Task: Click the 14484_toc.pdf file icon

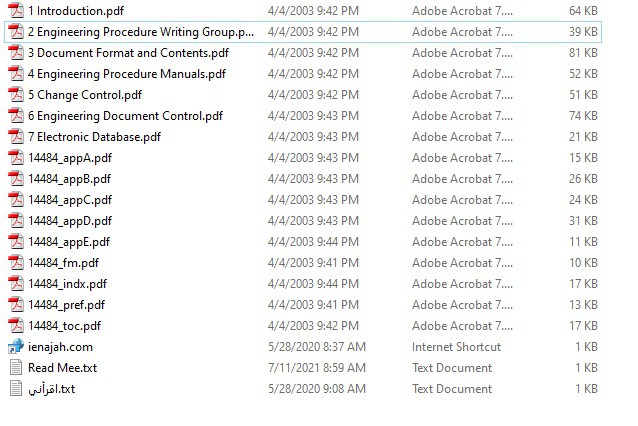Action: pos(15,325)
